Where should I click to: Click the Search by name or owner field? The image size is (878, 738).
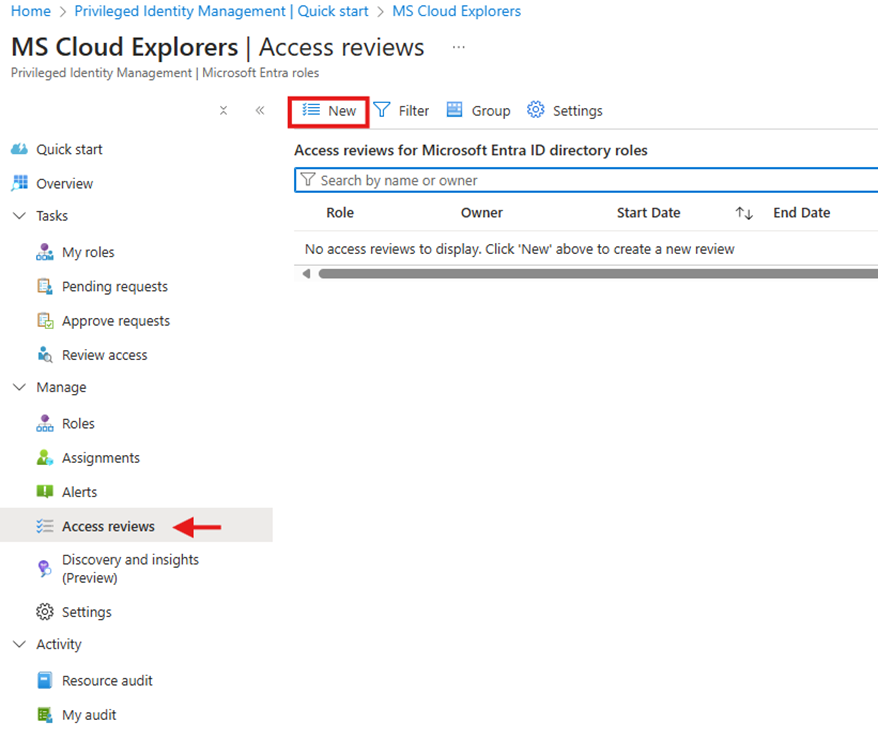tap(590, 181)
